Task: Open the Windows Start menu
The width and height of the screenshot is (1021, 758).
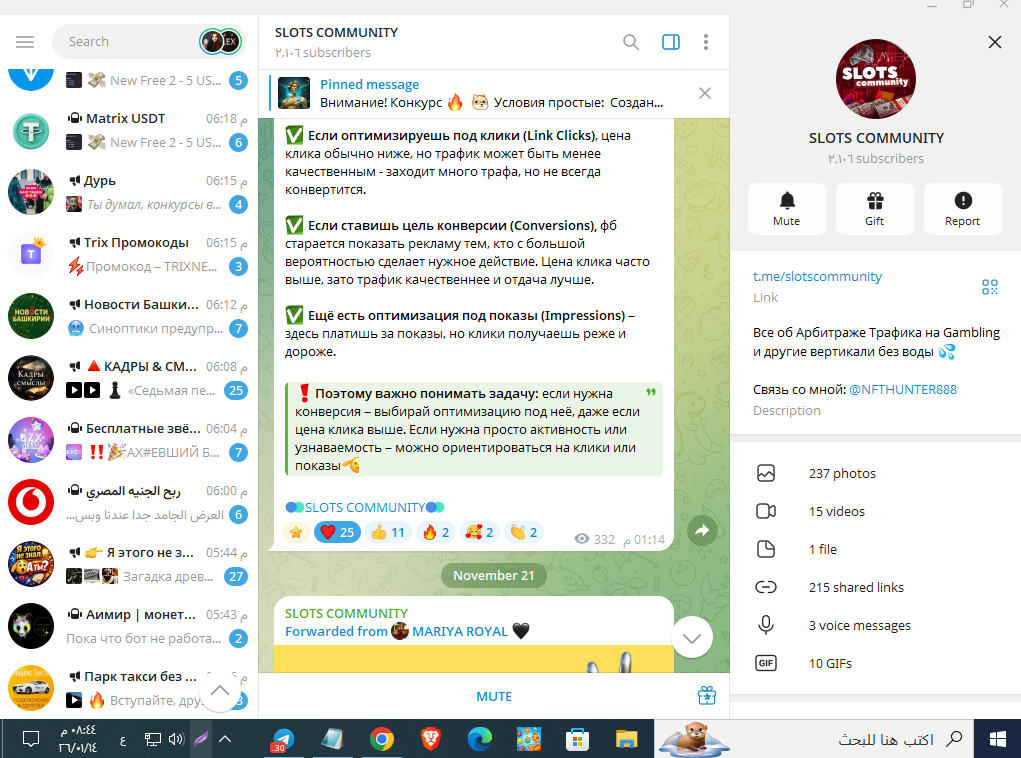Action: 998,739
